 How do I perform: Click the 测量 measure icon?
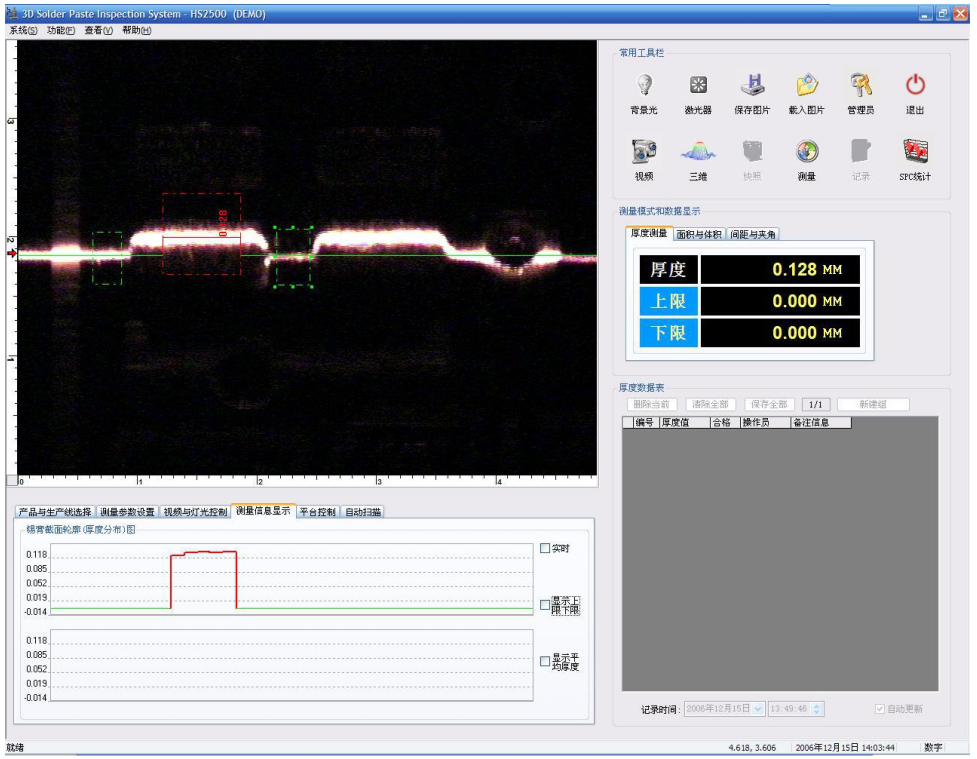coord(807,152)
